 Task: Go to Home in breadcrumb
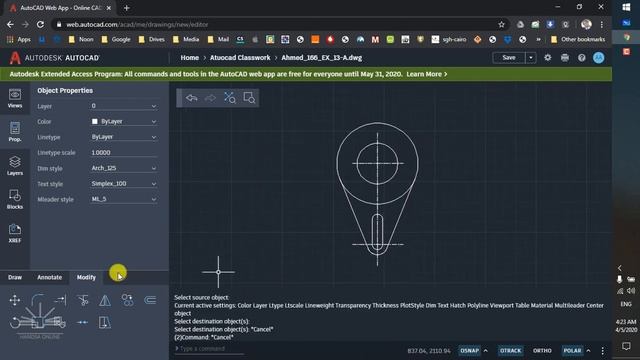pos(189,58)
